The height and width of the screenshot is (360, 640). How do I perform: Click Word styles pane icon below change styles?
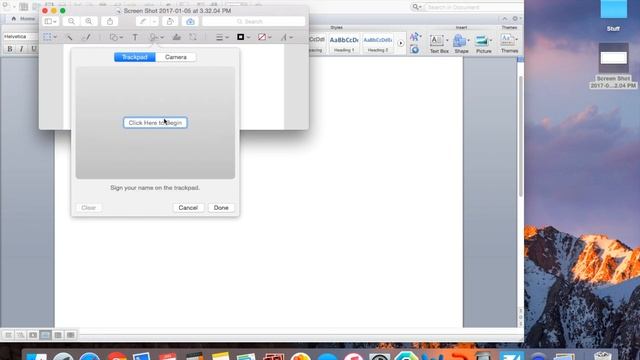(x=415, y=50)
